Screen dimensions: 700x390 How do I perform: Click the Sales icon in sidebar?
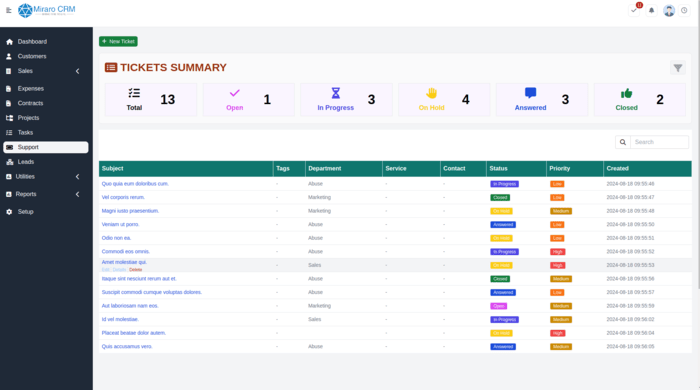click(8, 71)
